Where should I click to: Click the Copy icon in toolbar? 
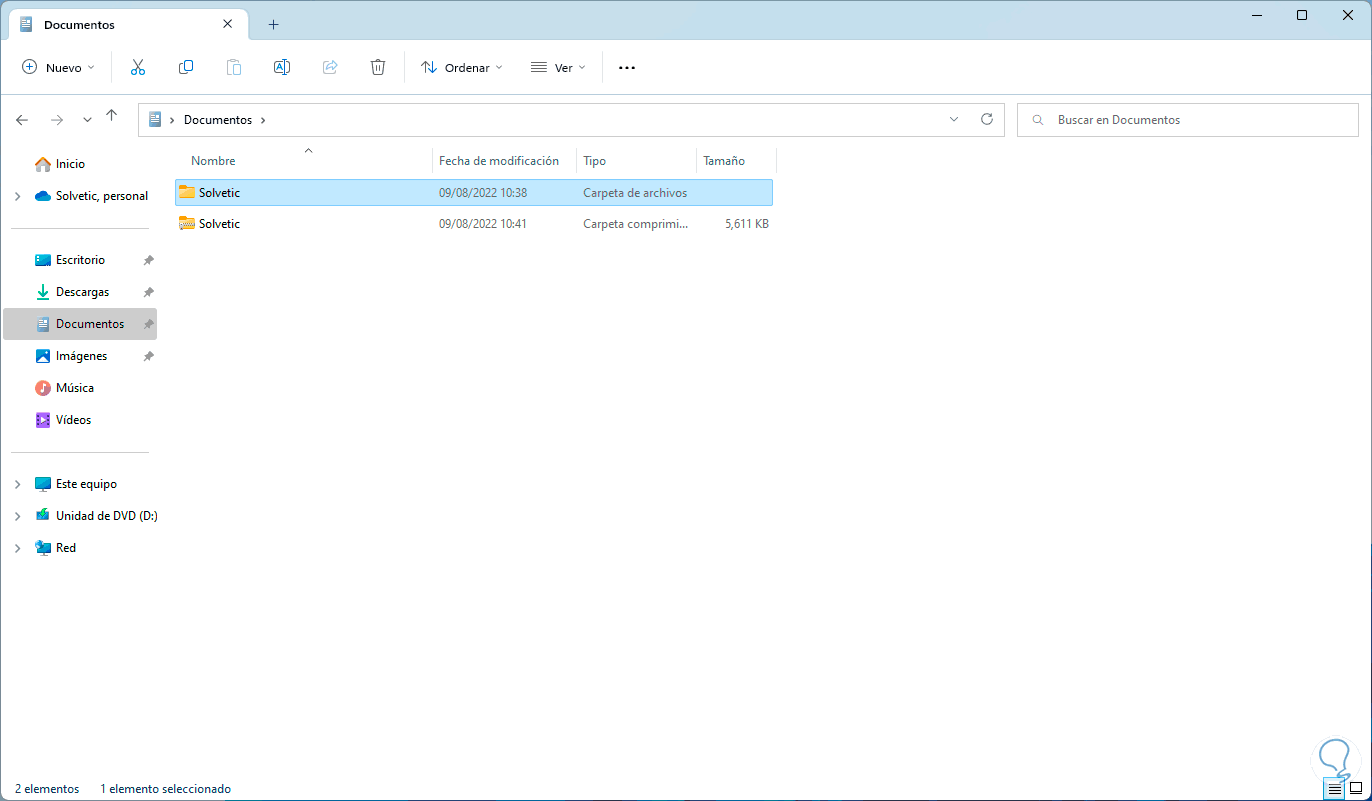(x=186, y=67)
